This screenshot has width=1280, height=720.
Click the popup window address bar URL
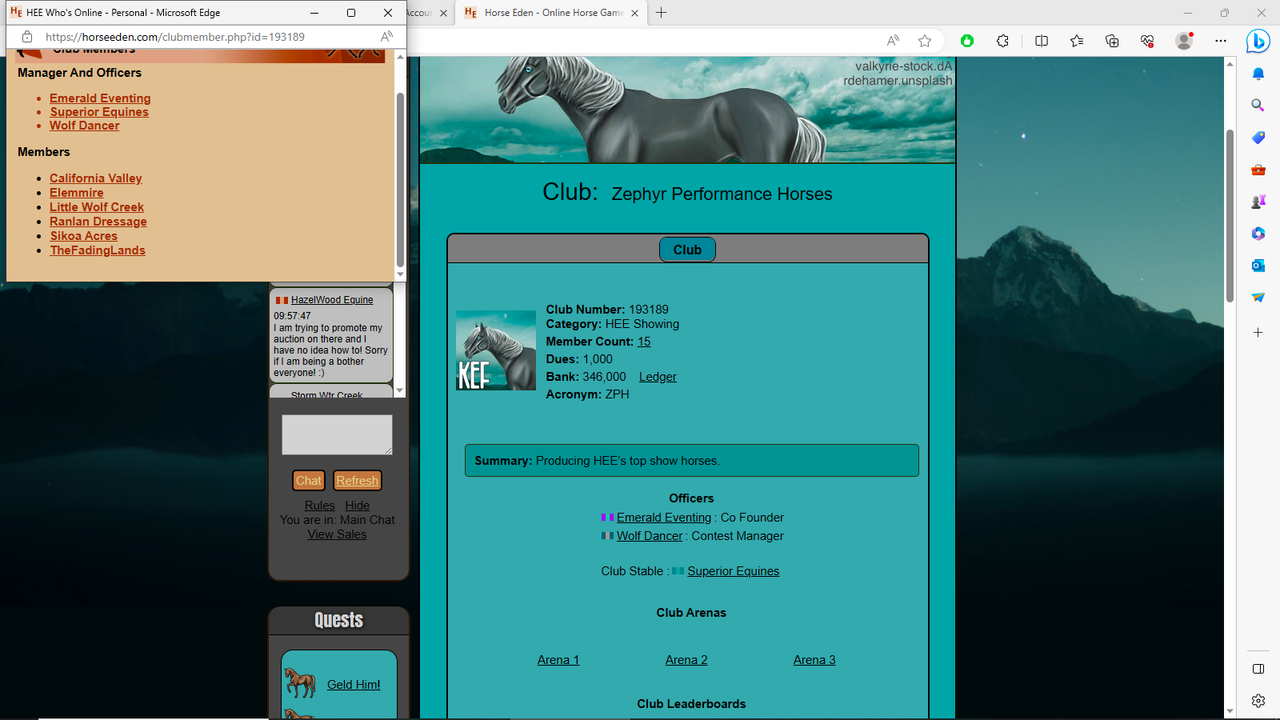(x=175, y=37)
